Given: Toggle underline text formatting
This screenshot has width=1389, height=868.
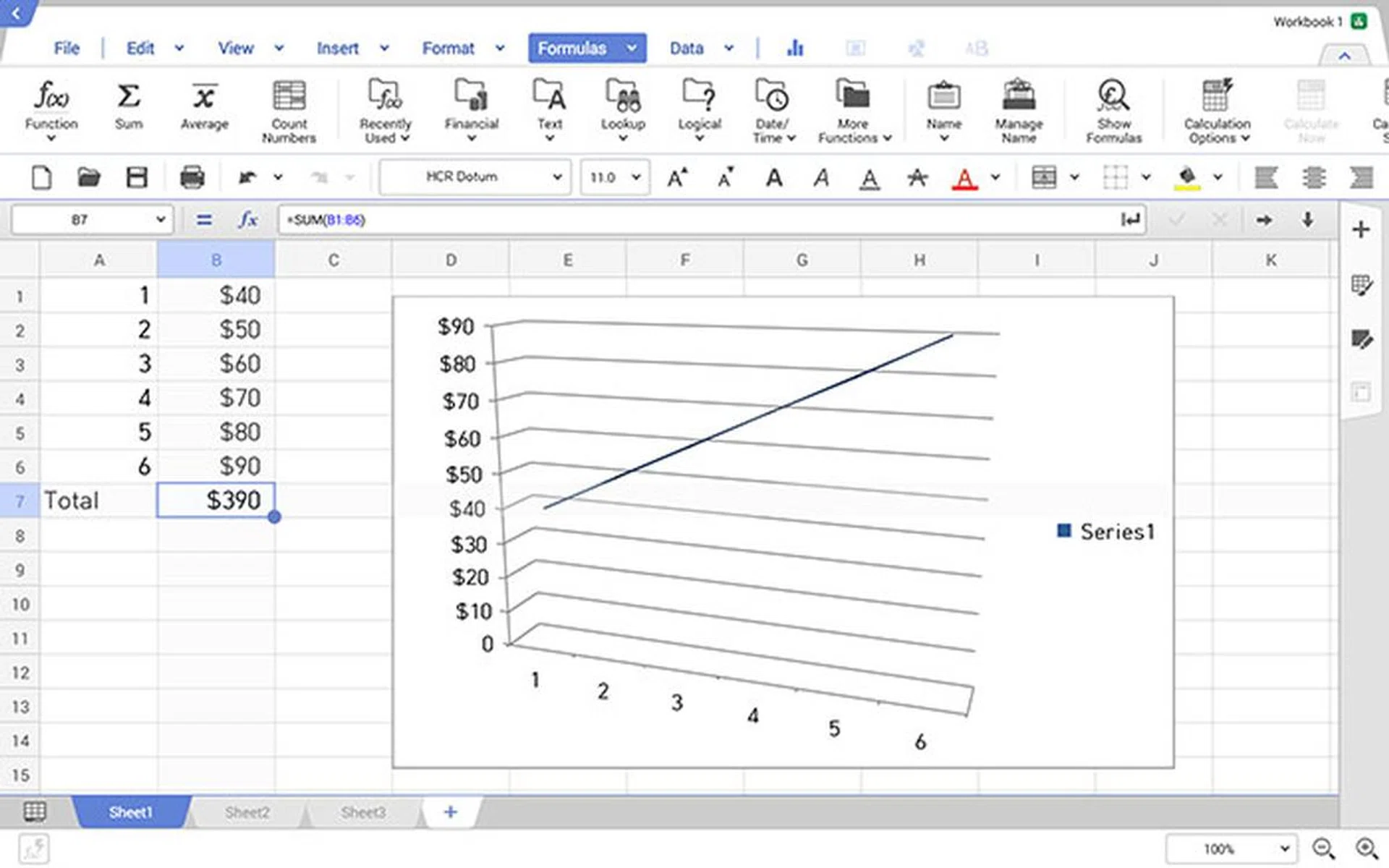Looking at the screenshot, I should [870, 177].
